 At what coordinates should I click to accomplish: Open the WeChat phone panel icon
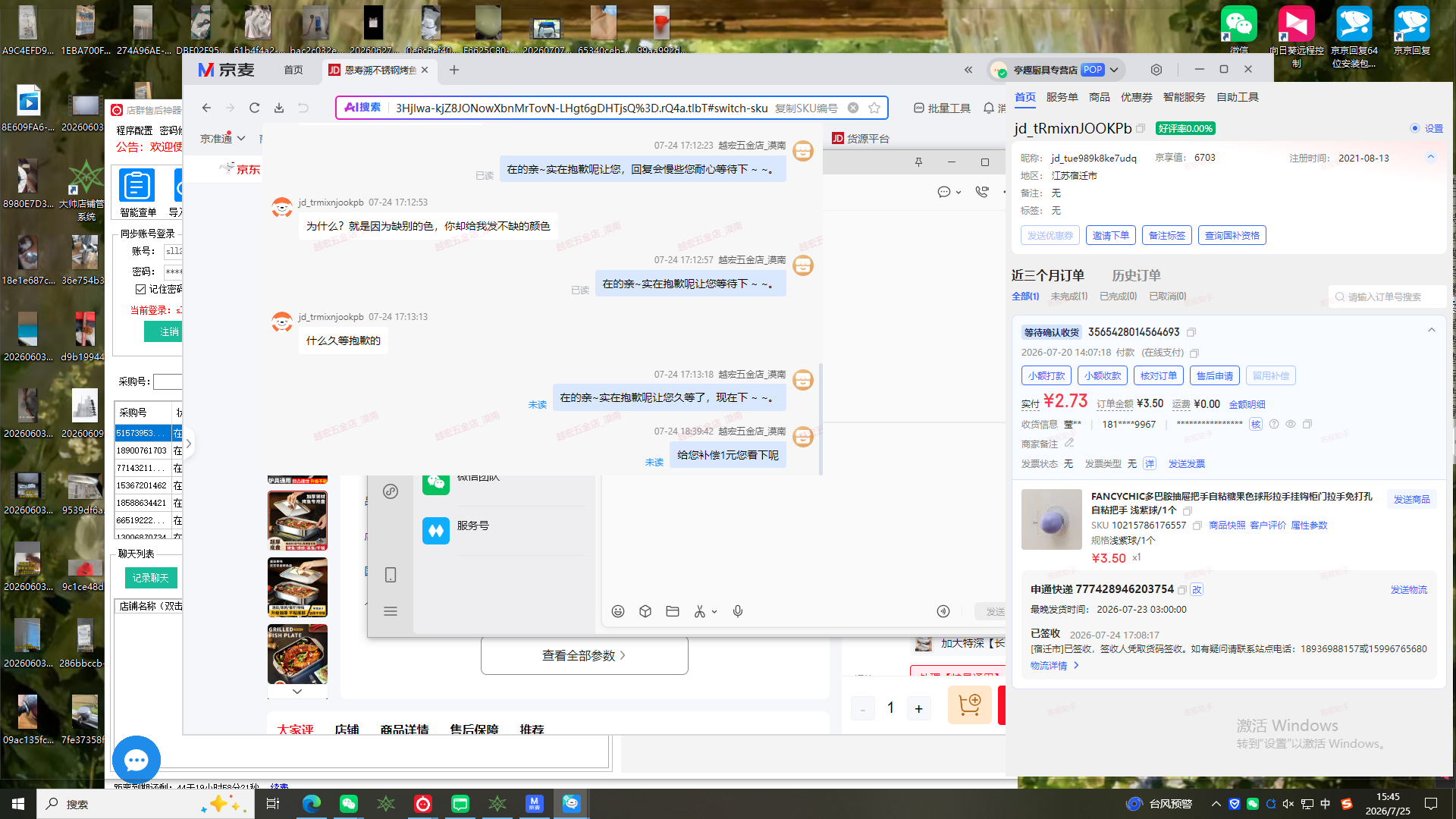point(391,575)
